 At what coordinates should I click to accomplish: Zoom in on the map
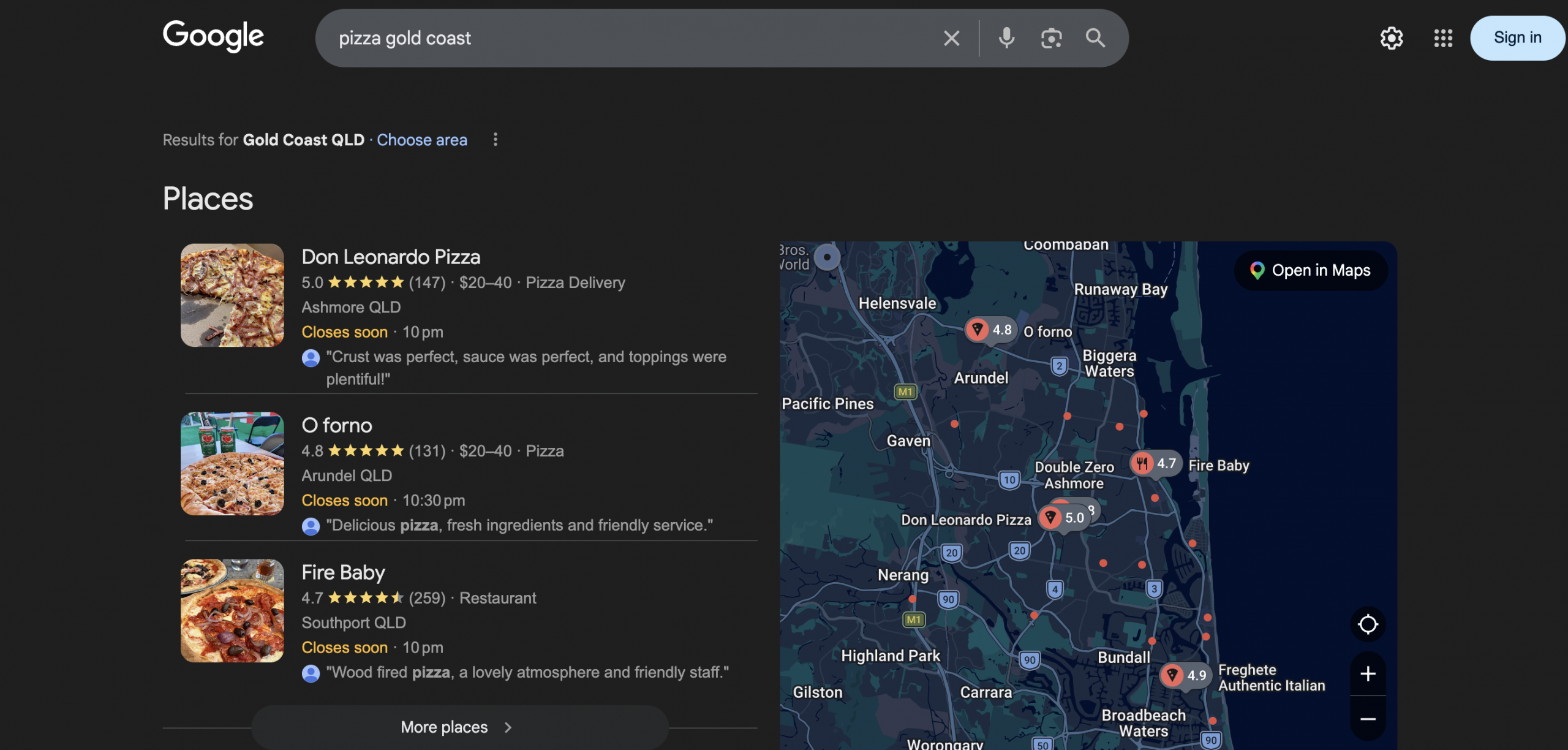[x=1368, y=674]
